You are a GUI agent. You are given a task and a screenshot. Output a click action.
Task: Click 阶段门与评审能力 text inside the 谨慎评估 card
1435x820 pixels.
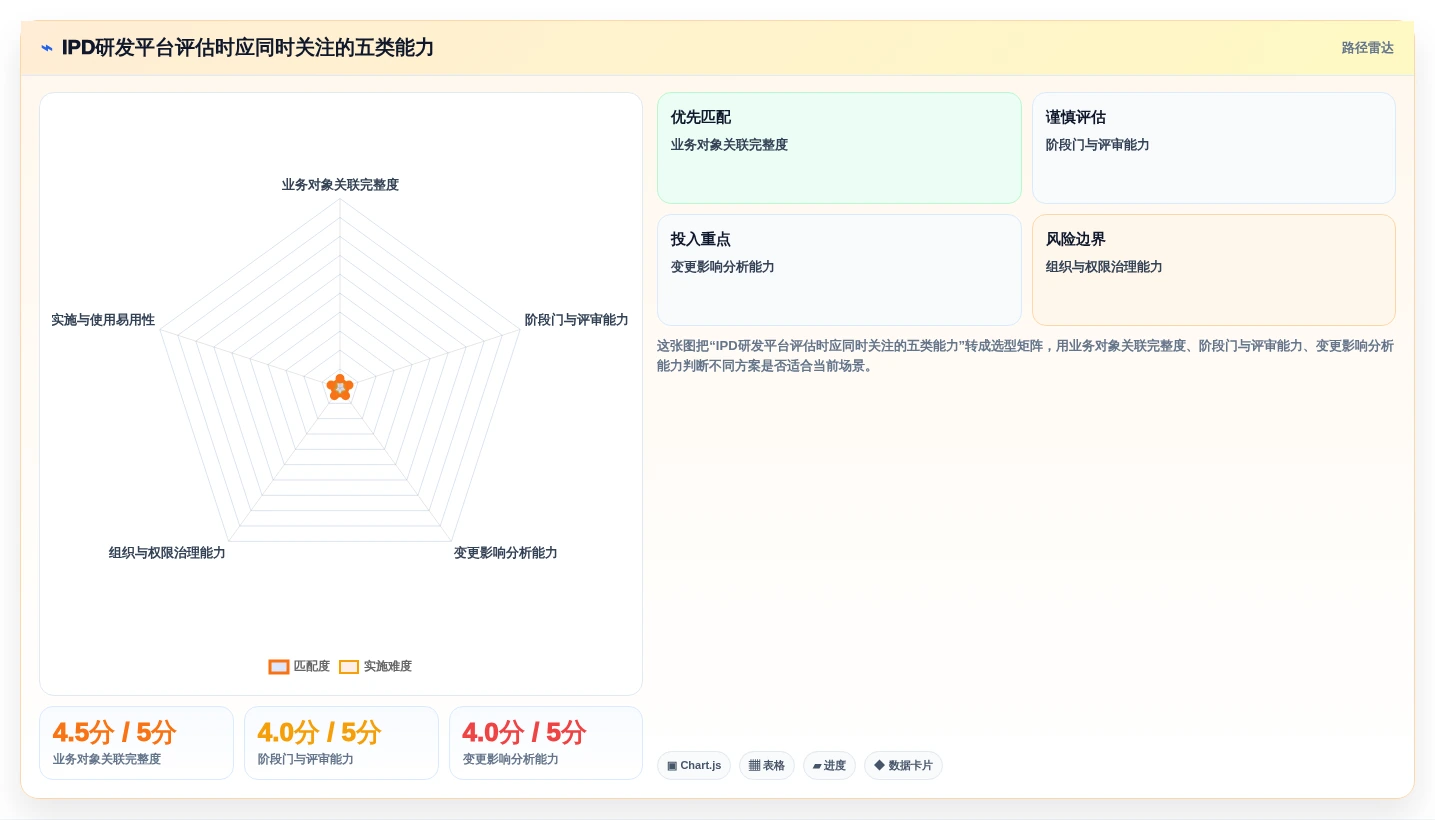[1097, 145]
